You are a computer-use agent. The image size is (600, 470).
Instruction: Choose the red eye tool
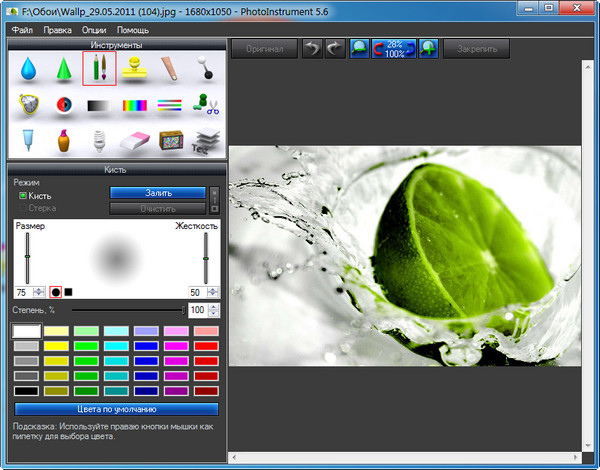63,105
